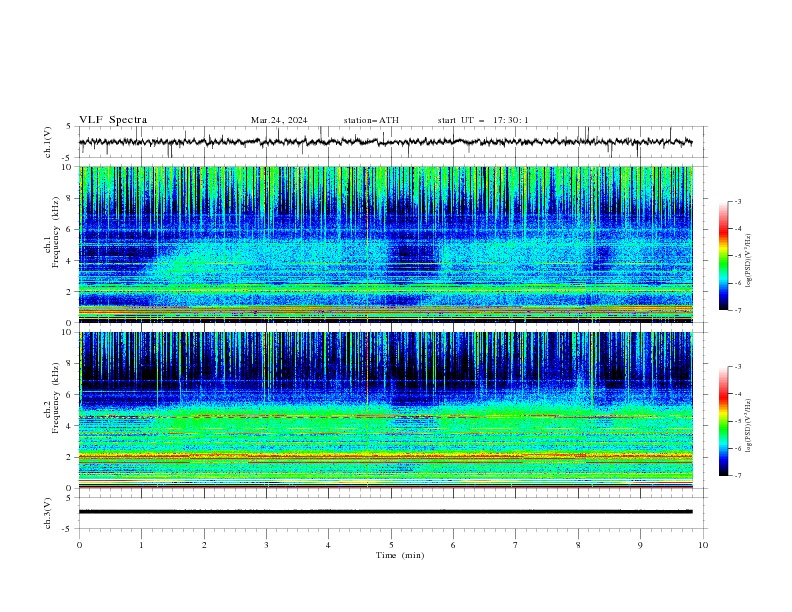This screenshot has width=792, height=612.
Task: Click the "Time (min)" axis label
Action: 400,555
